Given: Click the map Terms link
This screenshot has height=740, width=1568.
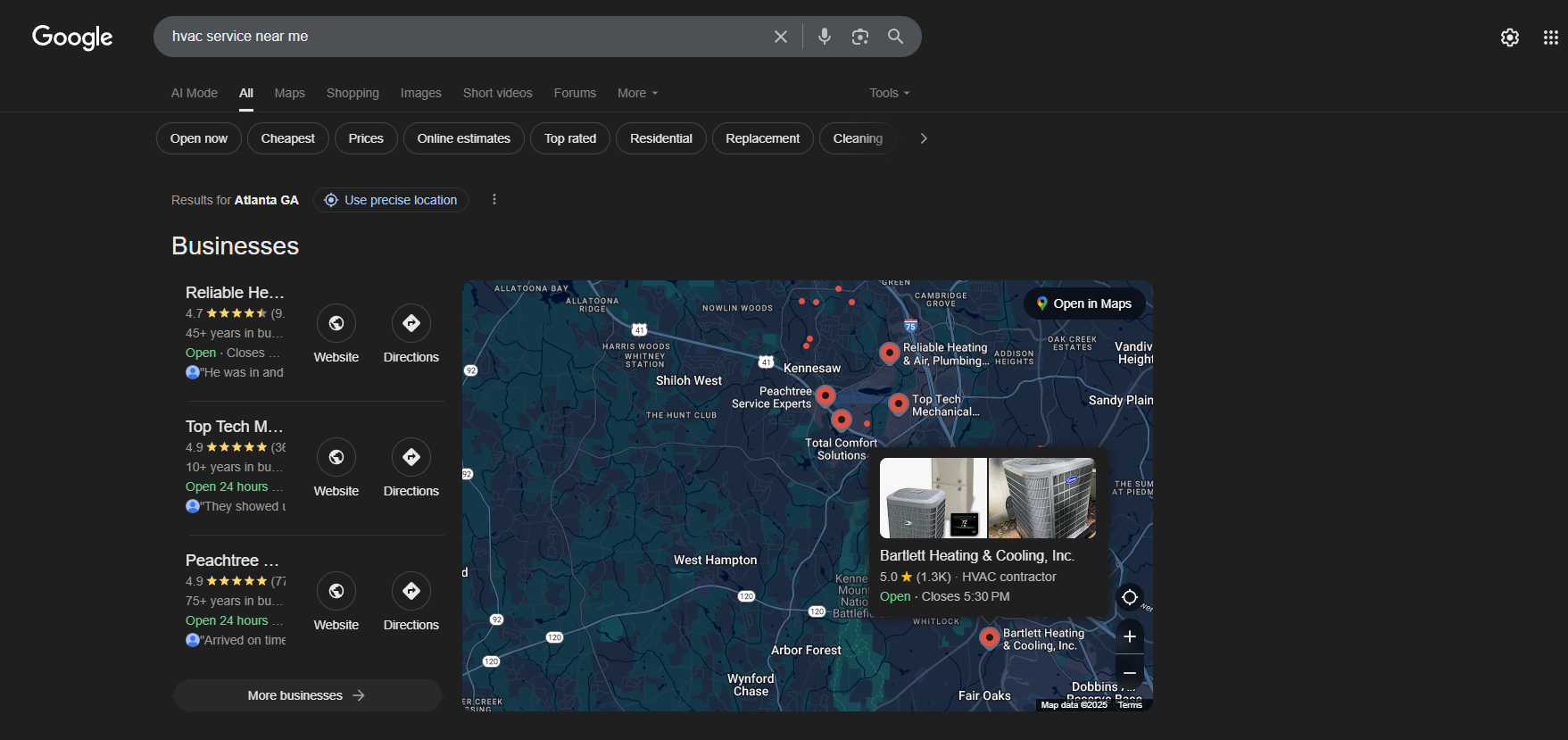Looking at the screenshot, I should click(x=1130, y=705).
